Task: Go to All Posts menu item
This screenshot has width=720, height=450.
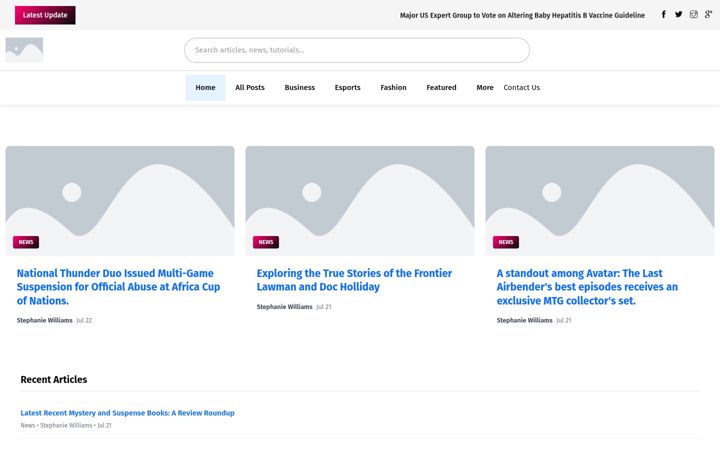Action: (250, 87)
